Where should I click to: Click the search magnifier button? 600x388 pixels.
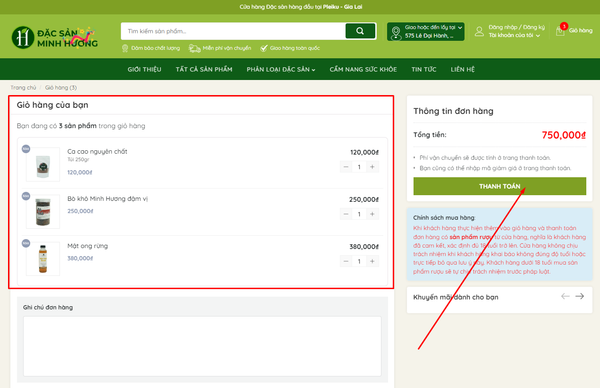[x=360, y=31]
